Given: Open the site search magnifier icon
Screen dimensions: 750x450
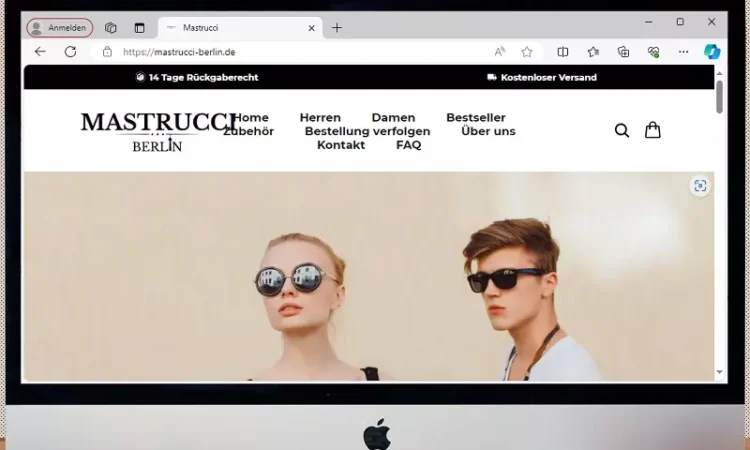Looking at the screenshot, I should (x=622, y=130).
